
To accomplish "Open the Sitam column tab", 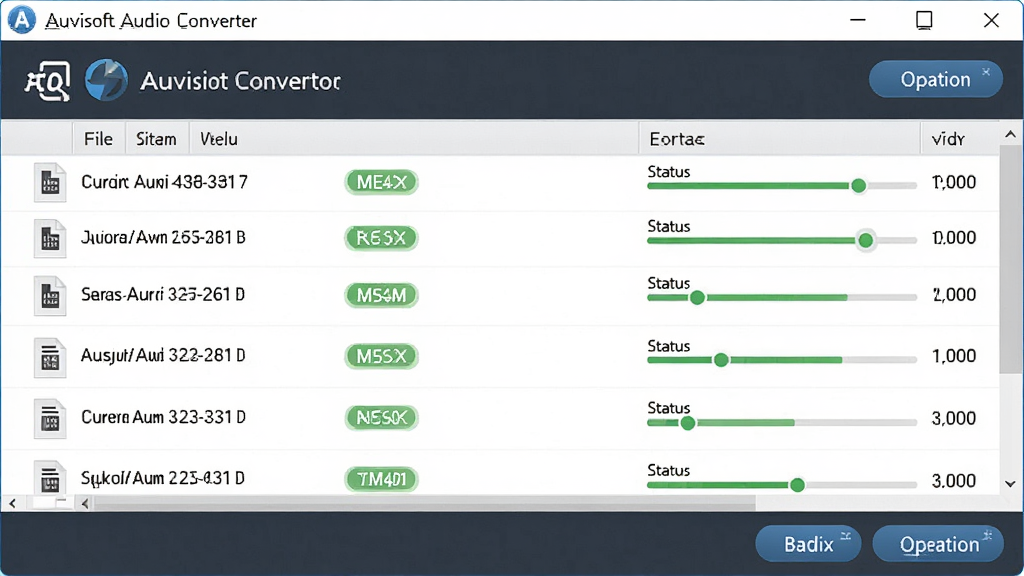I will pyautogui.click(x=157, y=138).
